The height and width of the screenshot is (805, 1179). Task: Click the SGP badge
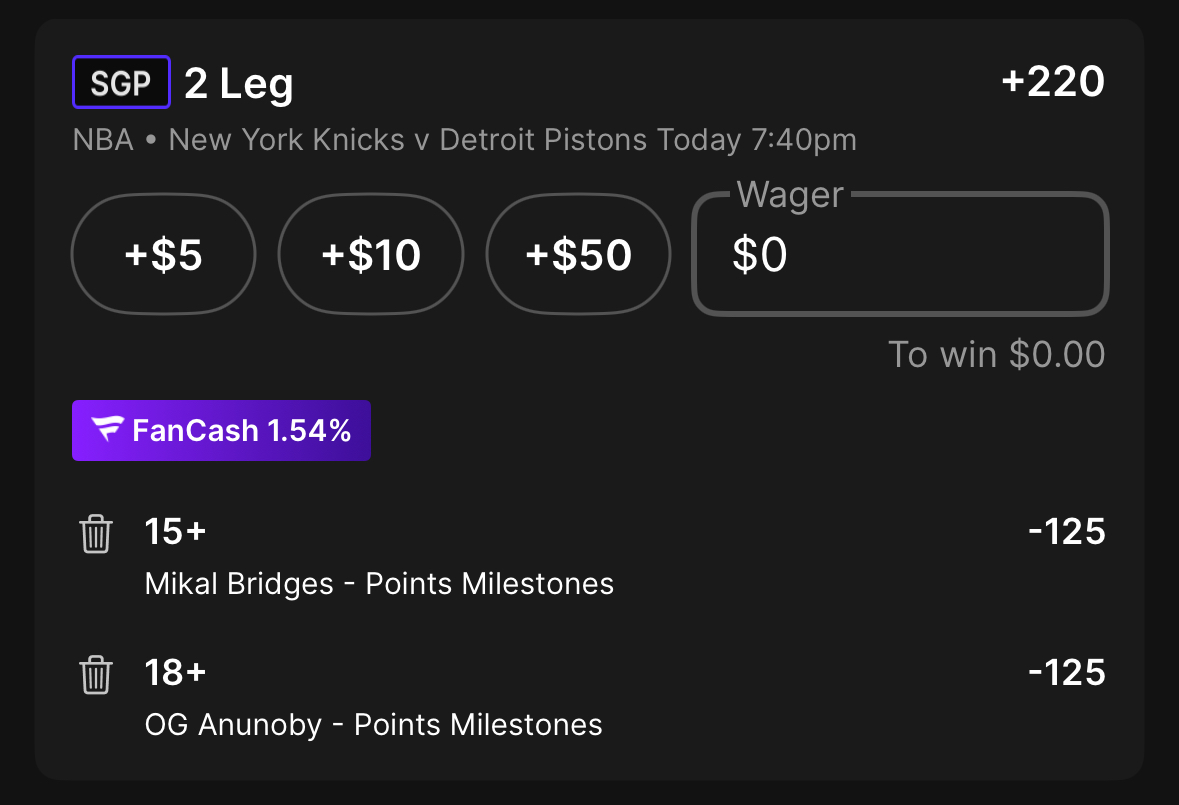[x=121, y=83]
